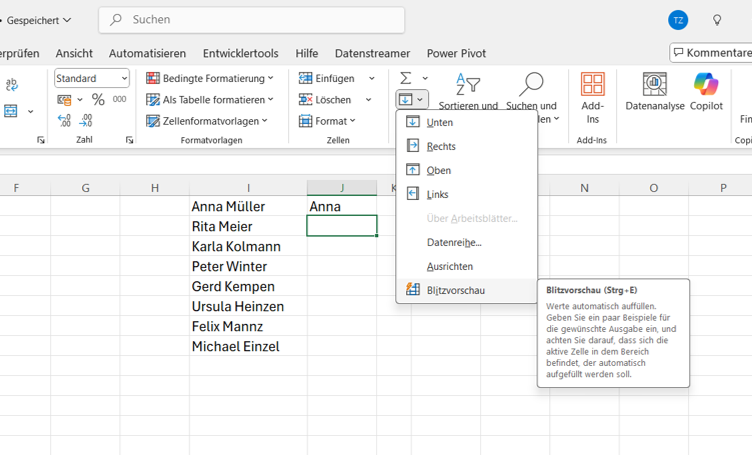
Task: Click the Copilot icon in the ribbon
Action: [x=706, y=86]
